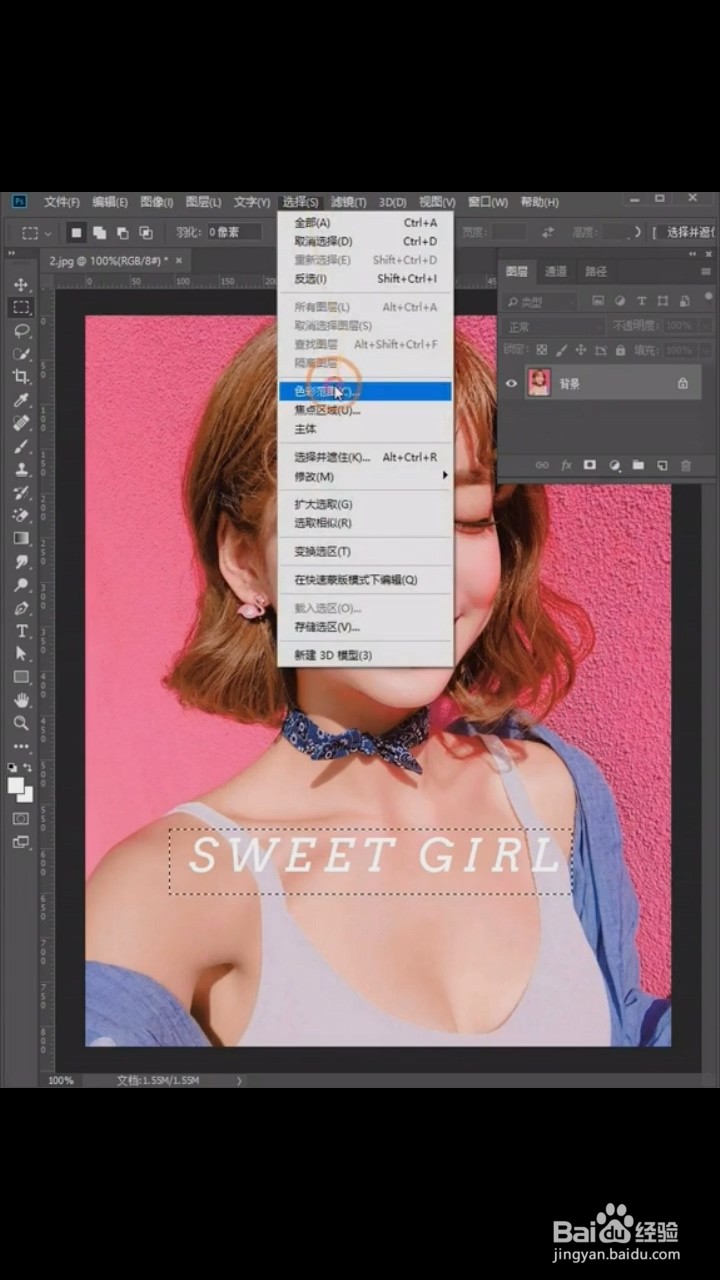
Task: Select the Brush tool
Action: point(21,446)
